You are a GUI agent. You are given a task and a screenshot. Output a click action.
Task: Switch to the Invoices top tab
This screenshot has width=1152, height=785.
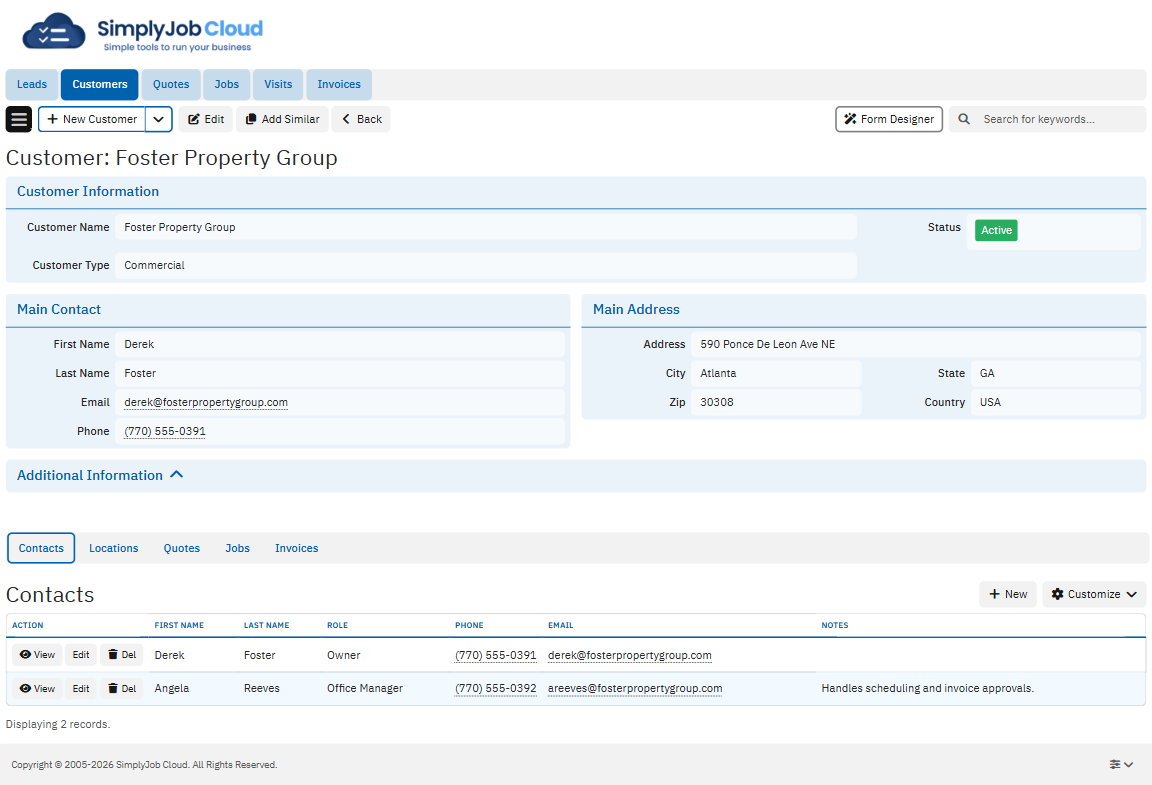(339, 85)
